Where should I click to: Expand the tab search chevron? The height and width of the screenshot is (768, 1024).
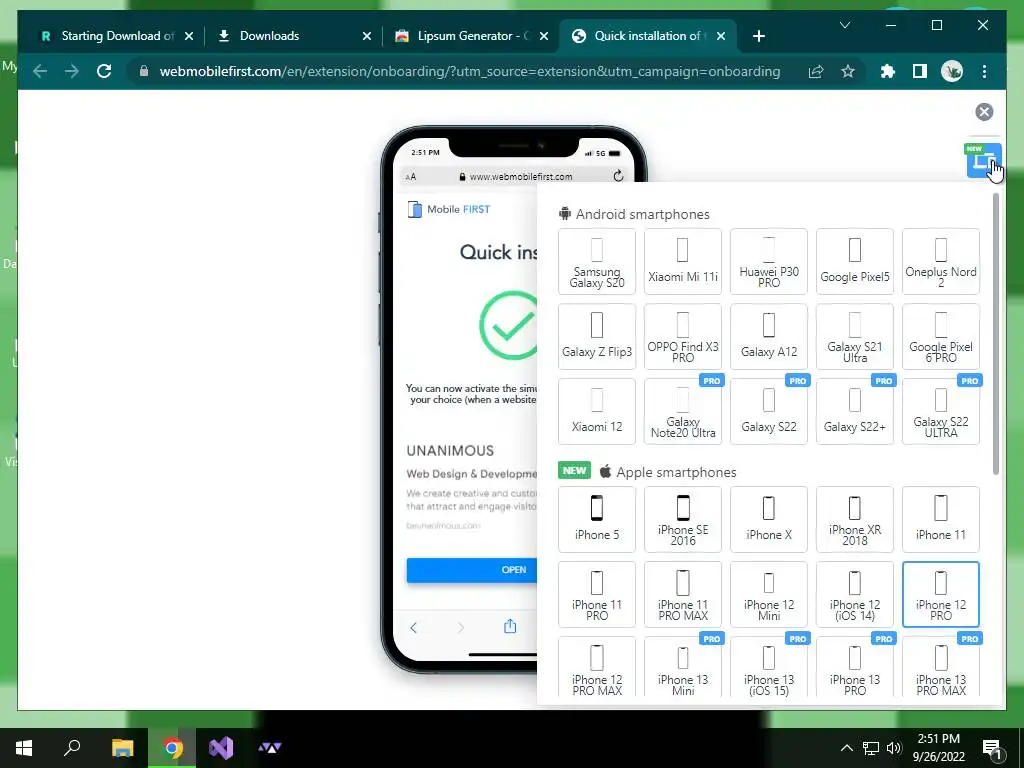[x=844, y=25]
